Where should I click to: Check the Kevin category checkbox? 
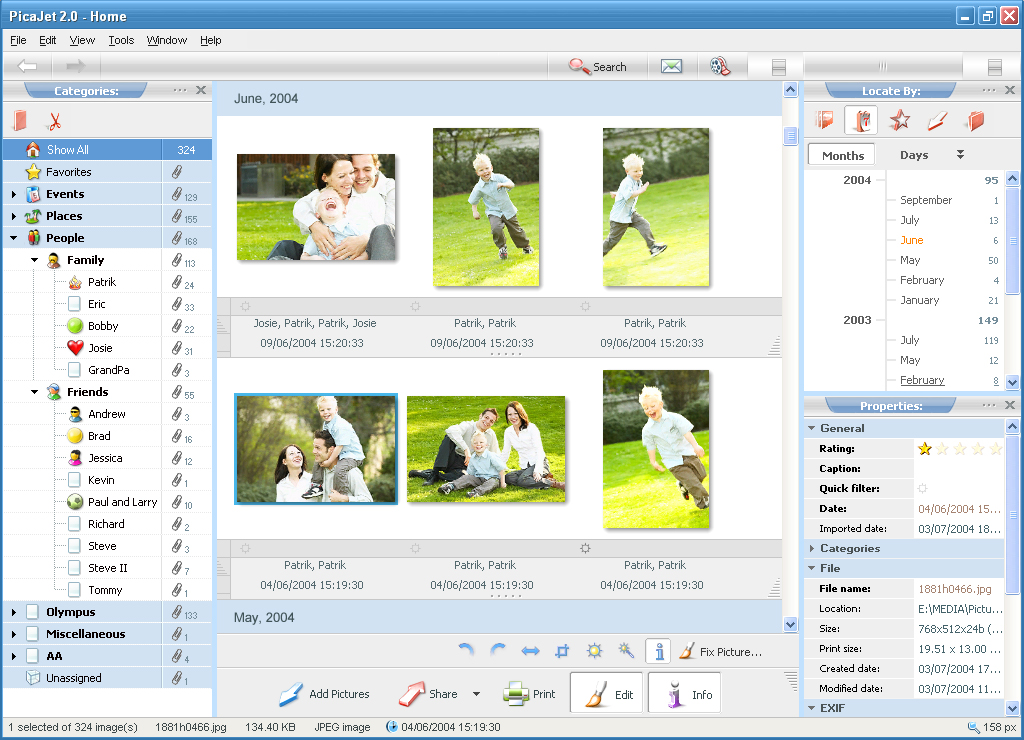[75, 480]
